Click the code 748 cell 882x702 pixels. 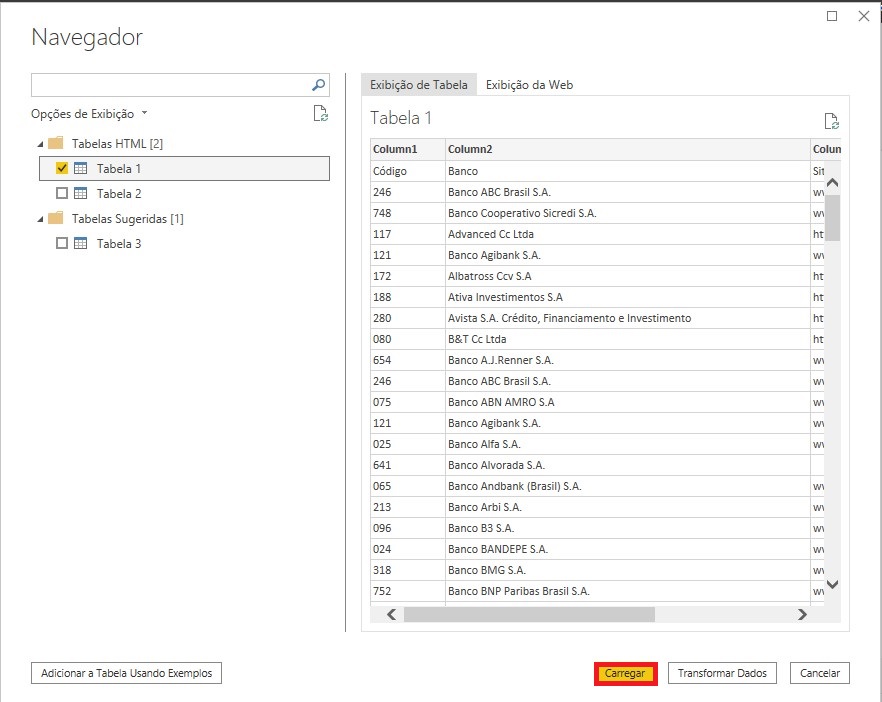tap(408, 213)
